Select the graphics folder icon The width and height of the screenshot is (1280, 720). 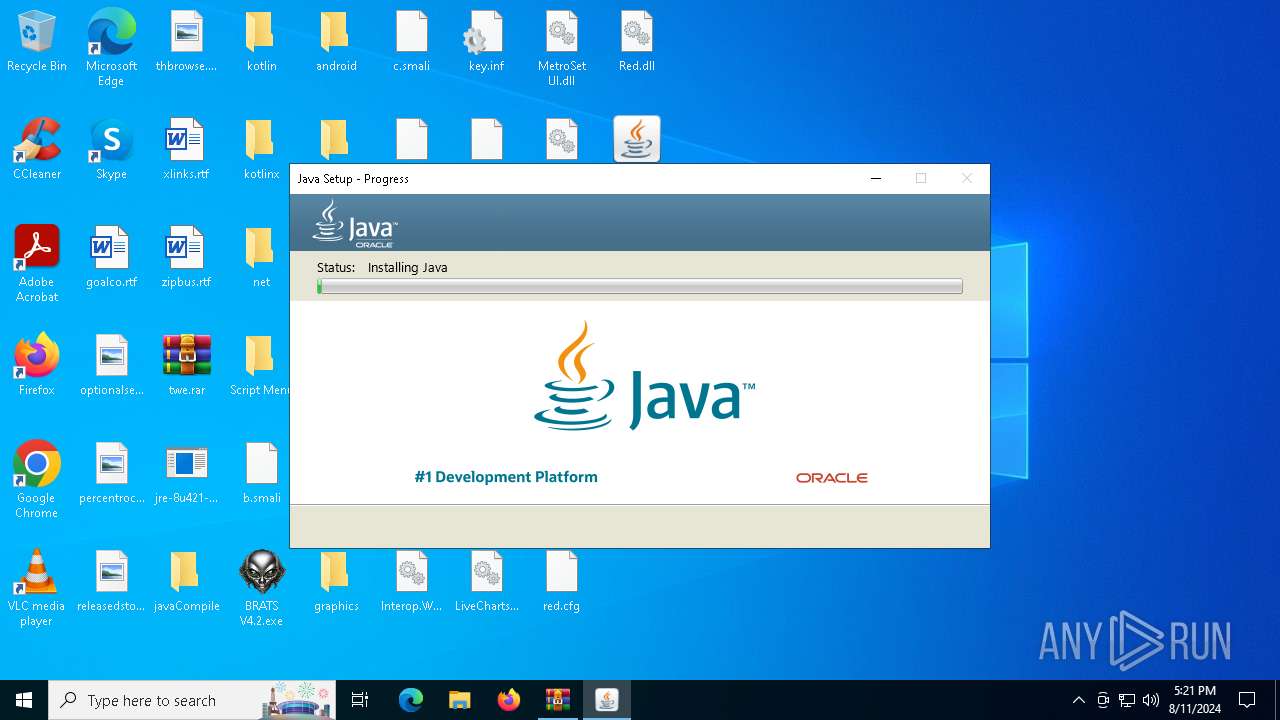pyautogui.click(x=336, y=582)
